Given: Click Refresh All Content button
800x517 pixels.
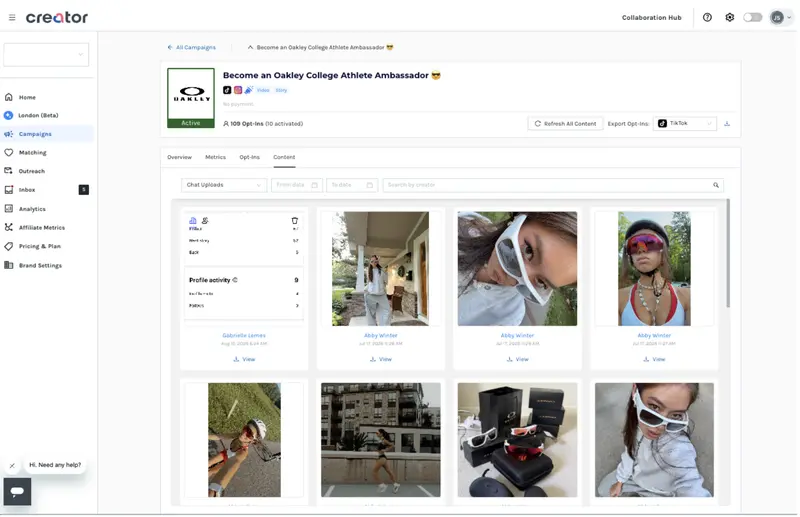Looking at the screenshot, I should click(x=565, y=124).
